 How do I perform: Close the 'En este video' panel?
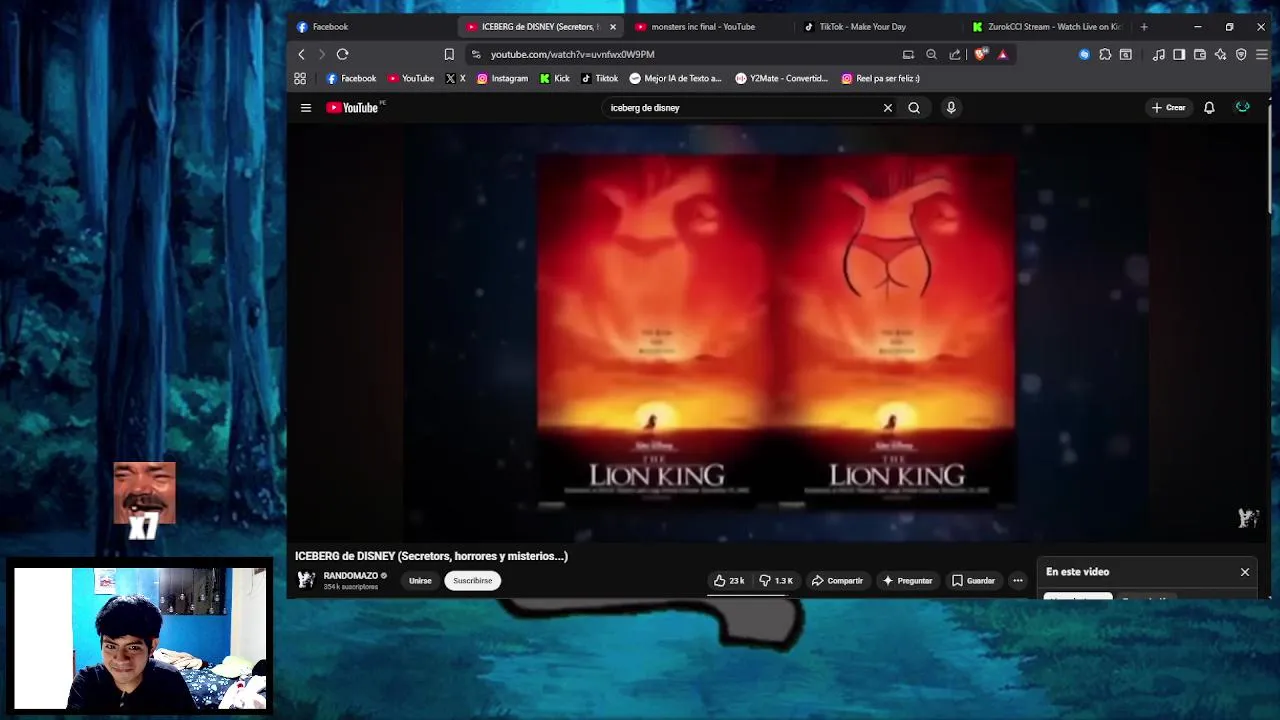(1245, 572)
